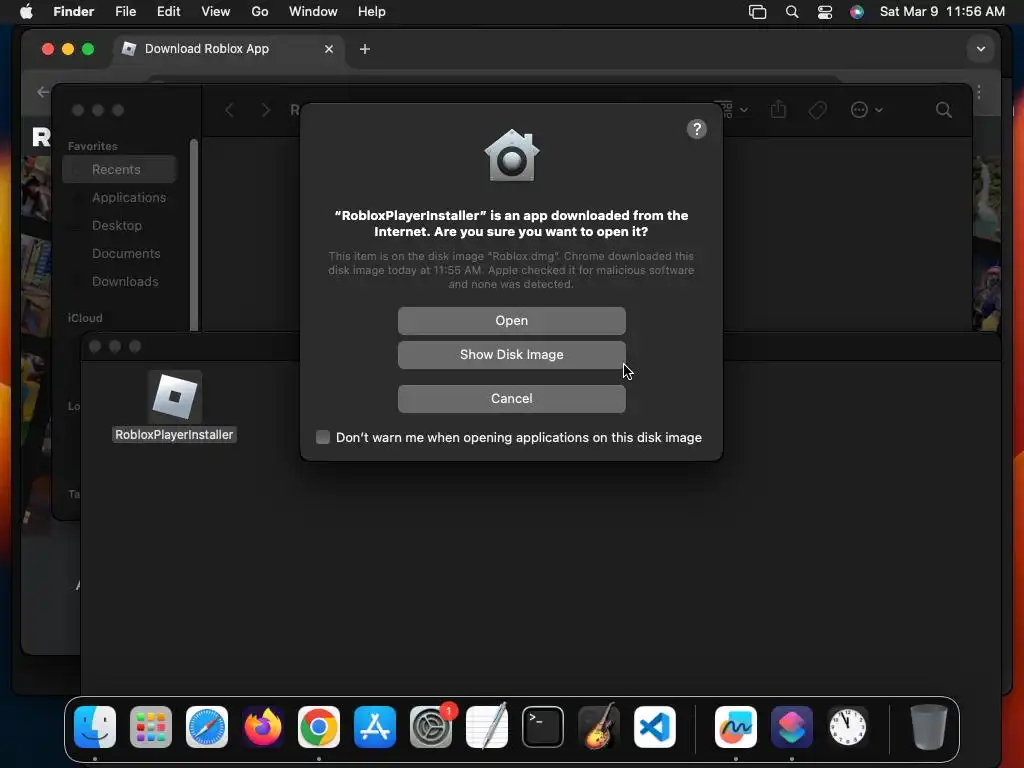Click the Finder Tags toolbar icon
This screenshot has height=768, width=1024.
[818, 110]
